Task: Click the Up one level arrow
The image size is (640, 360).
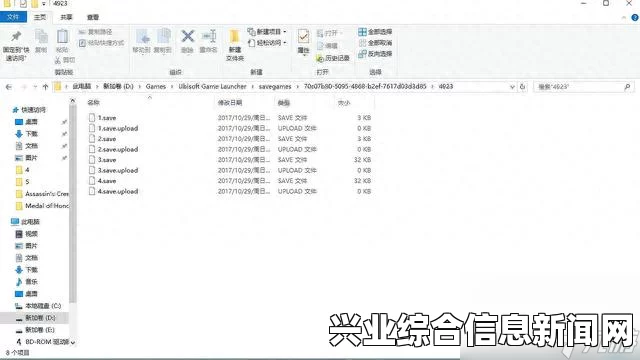Action: tap(45, 87)
